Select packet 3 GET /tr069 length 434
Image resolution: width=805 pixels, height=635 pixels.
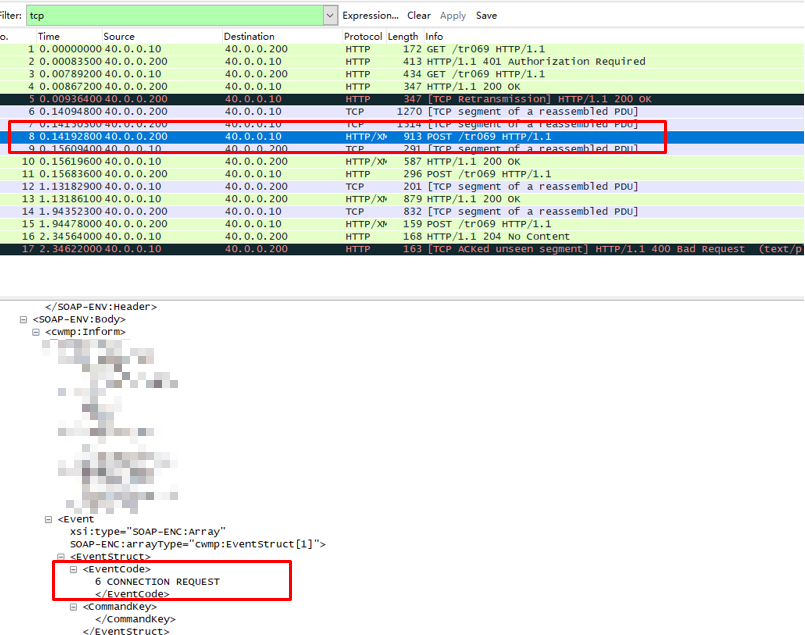click(x=402, y=74)
